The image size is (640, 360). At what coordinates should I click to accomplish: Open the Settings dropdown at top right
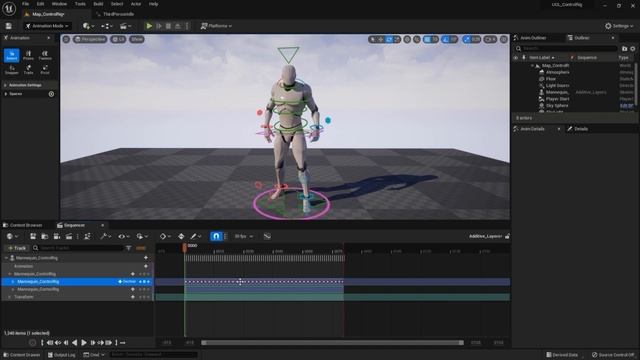tap(619, 26)
